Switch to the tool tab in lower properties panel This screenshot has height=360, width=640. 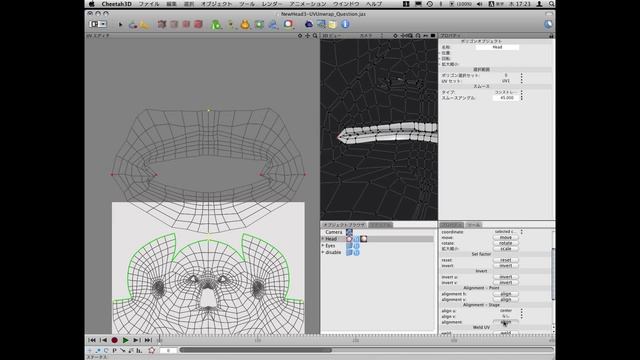pos(473,225)
